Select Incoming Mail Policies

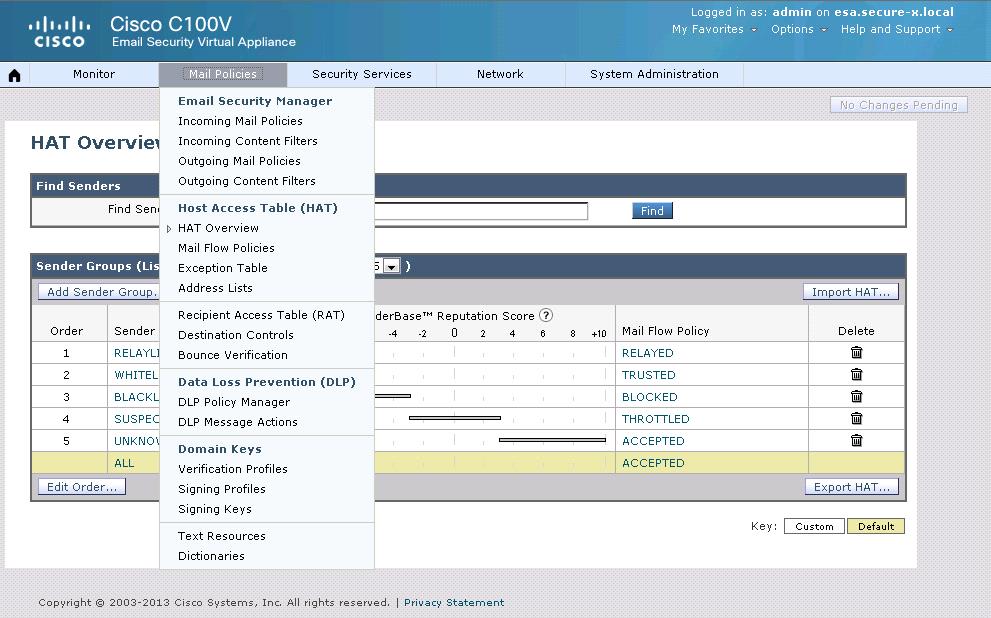(240, 121)
